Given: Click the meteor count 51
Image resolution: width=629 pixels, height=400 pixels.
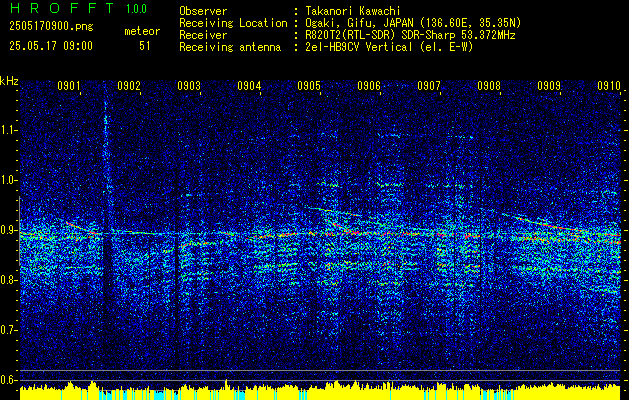Looking at the screenshot, I should [145, 46].
